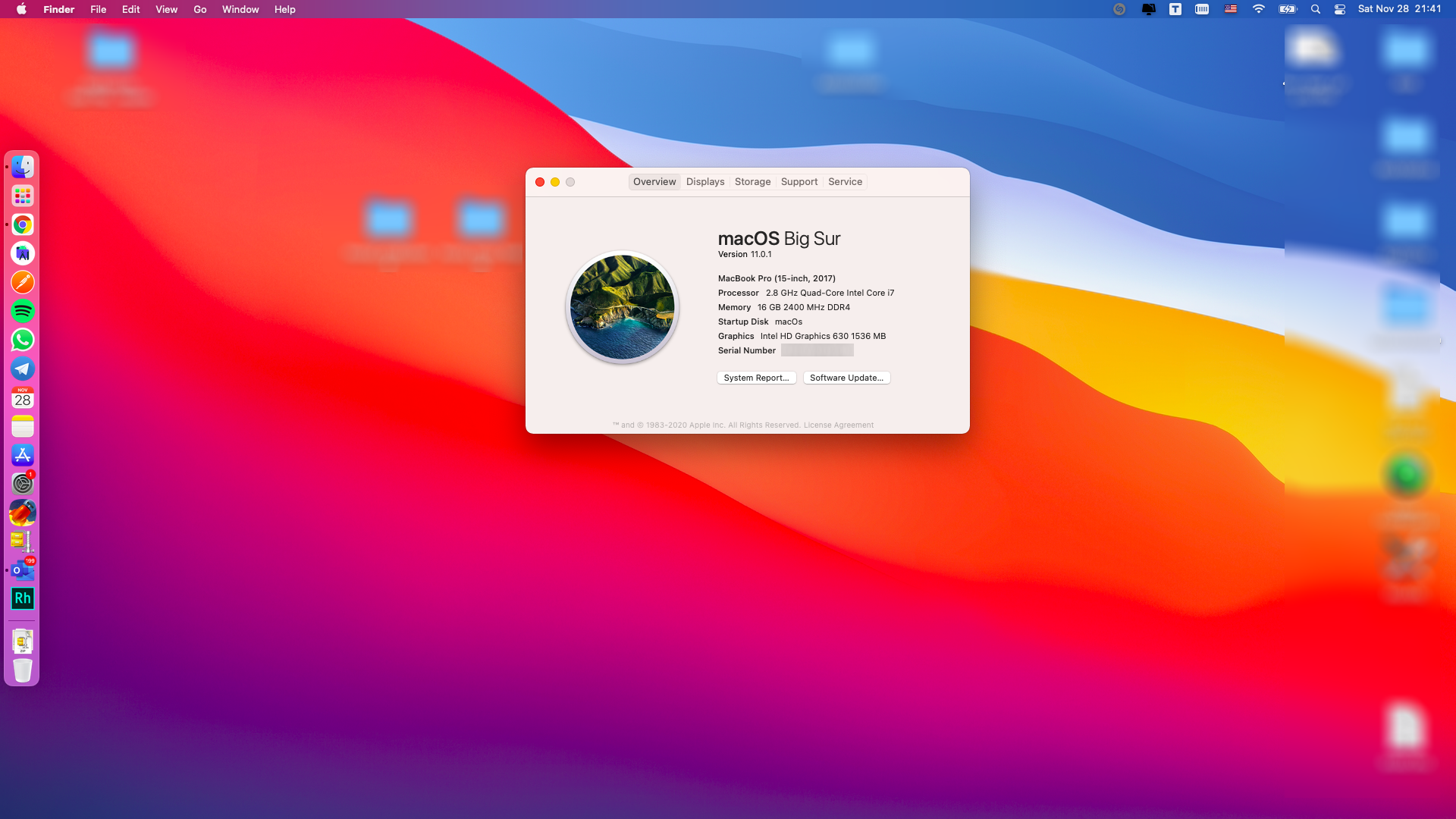Open the Calendar dock icon
Screen dimensions: 1456x819
coord(23,397)
